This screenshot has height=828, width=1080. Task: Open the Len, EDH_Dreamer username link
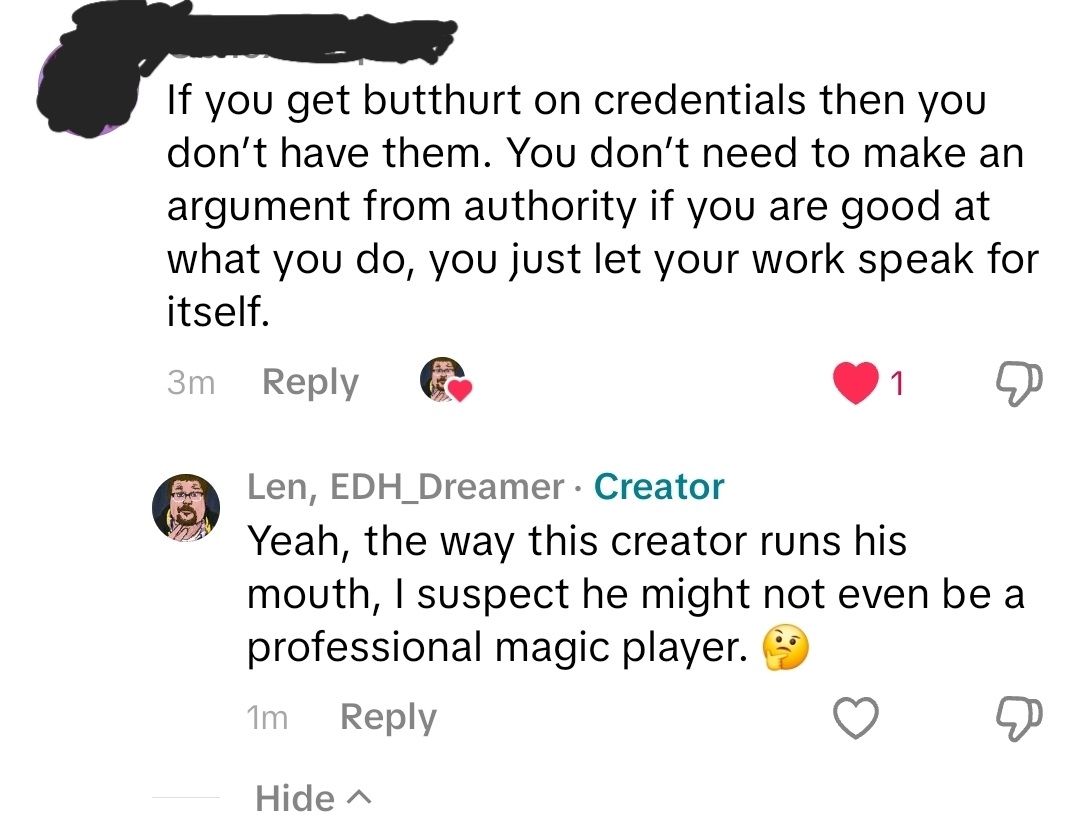tap(405, 487)
